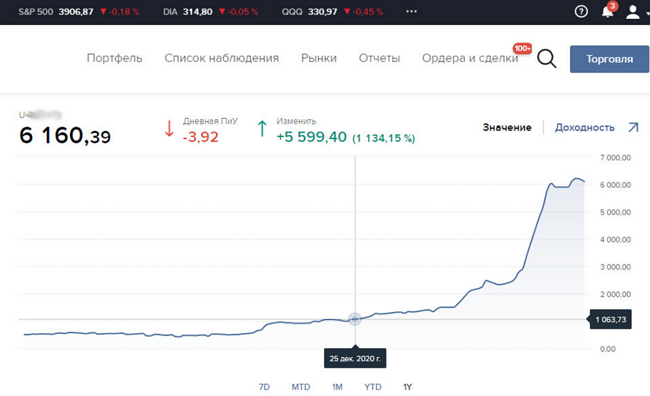Expand more tickers with three dots

pos(411,11)
